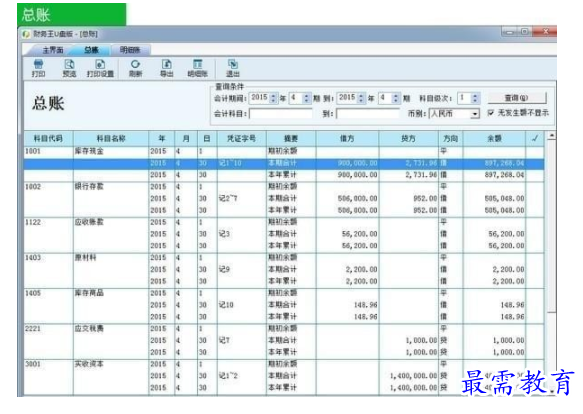
Task: Click the 查询(Q) button
Action: [516, 98]
